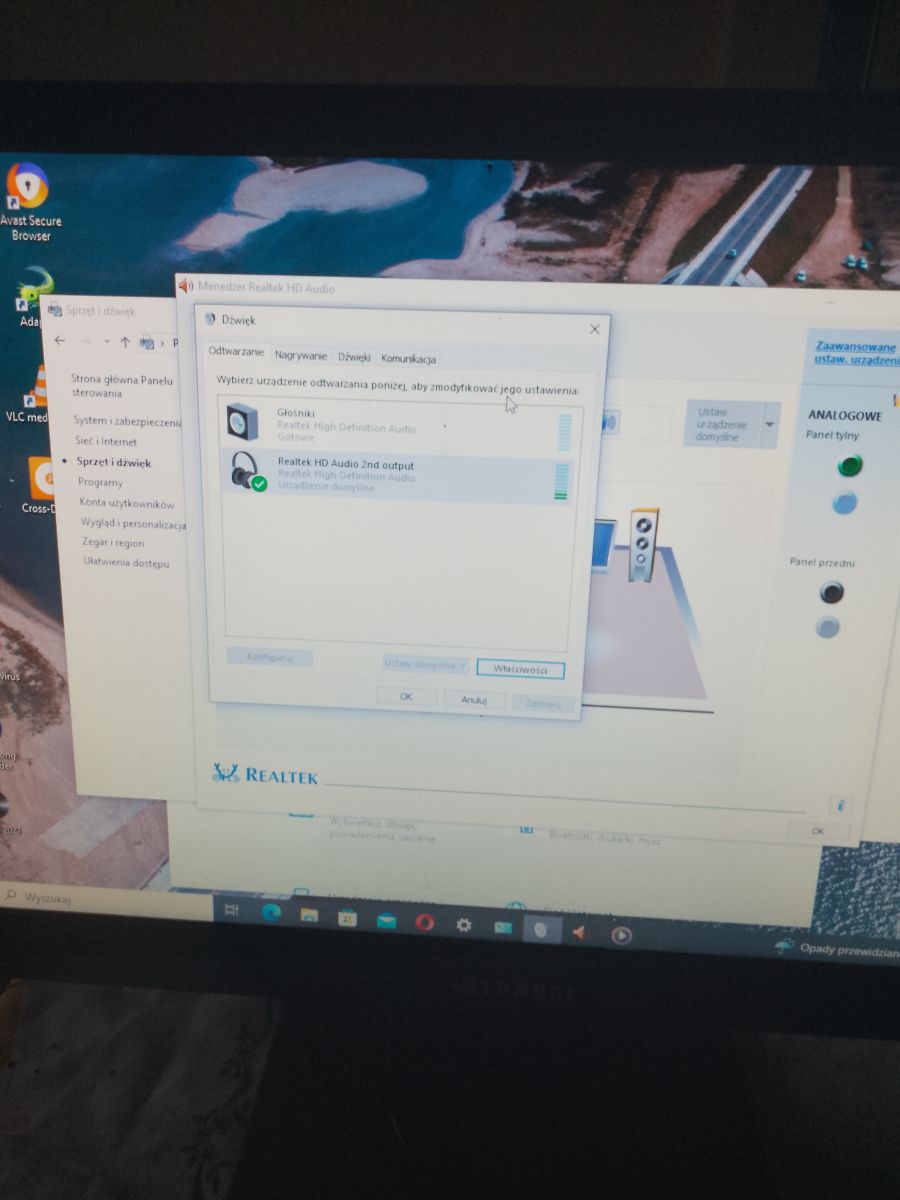Click the Zastosuj button
The height and width of the screenshot is (1200, 900).
coord(543,703)
